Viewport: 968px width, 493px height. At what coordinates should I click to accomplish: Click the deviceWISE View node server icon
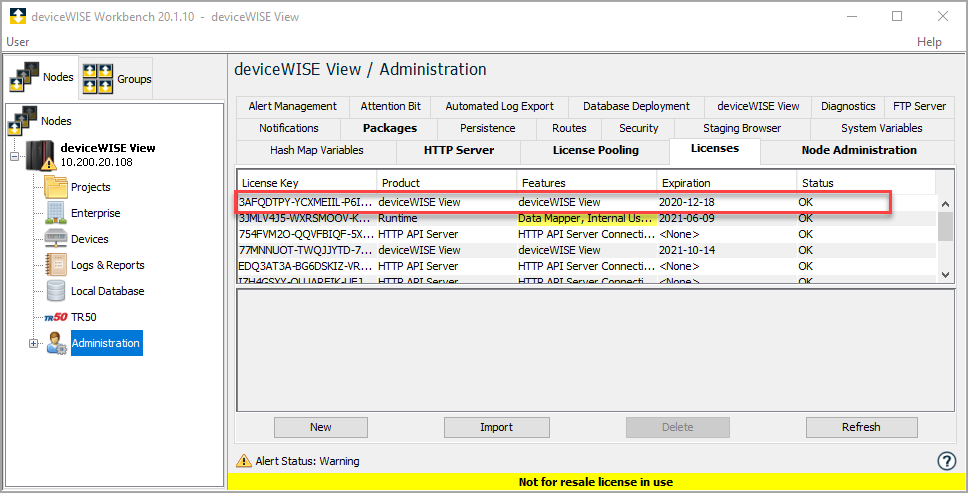pos(41,155)
